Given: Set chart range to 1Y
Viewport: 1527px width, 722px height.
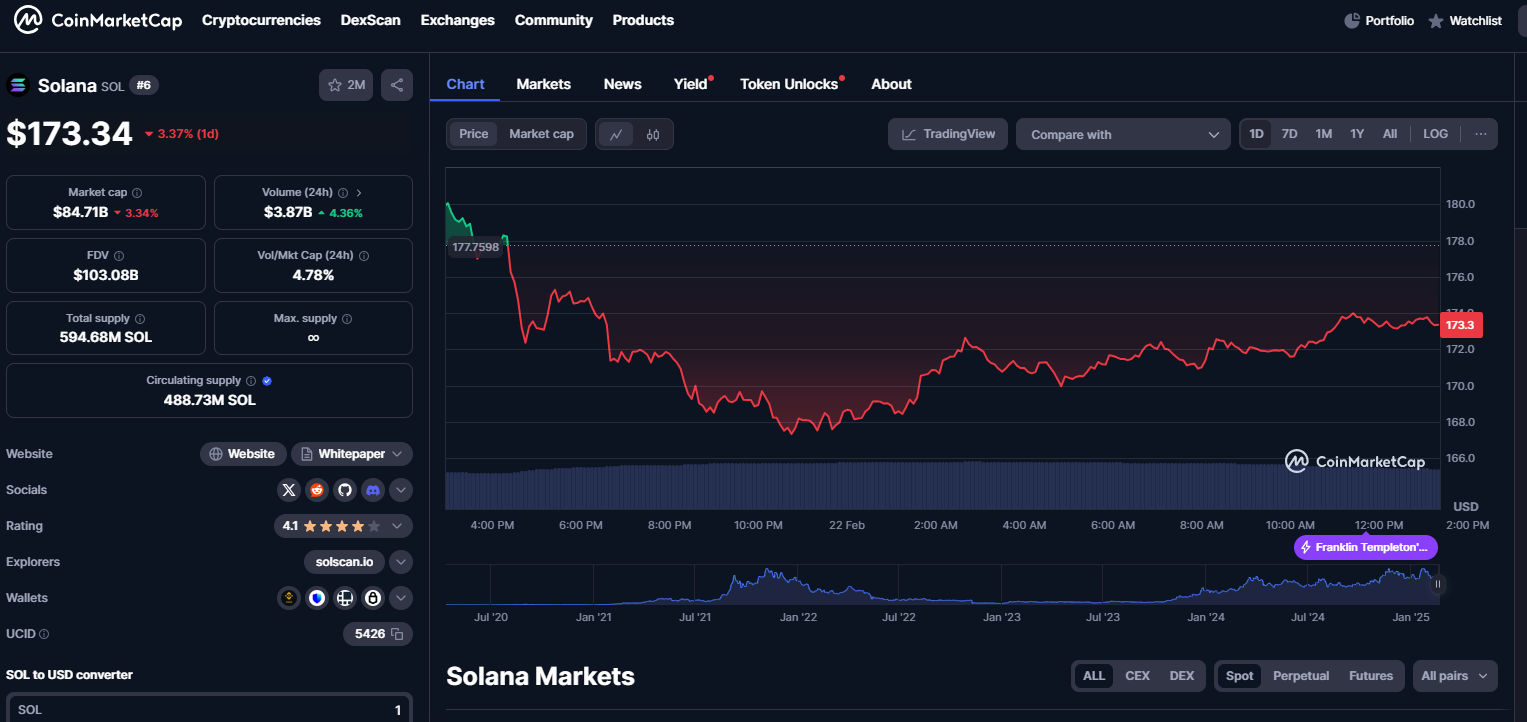Looking at the screenshot, I should pyautogui.click(x=1357, y=134).
